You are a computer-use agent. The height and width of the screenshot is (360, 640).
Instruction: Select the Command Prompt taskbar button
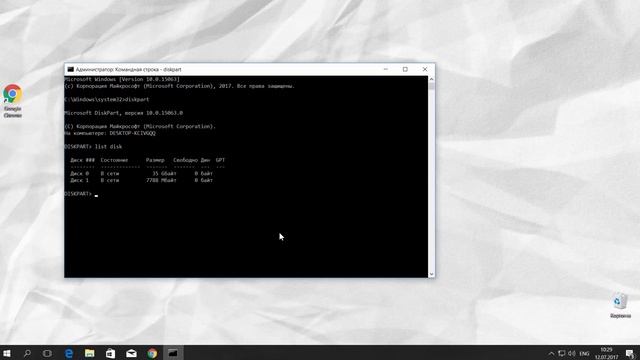coord(173,353)
